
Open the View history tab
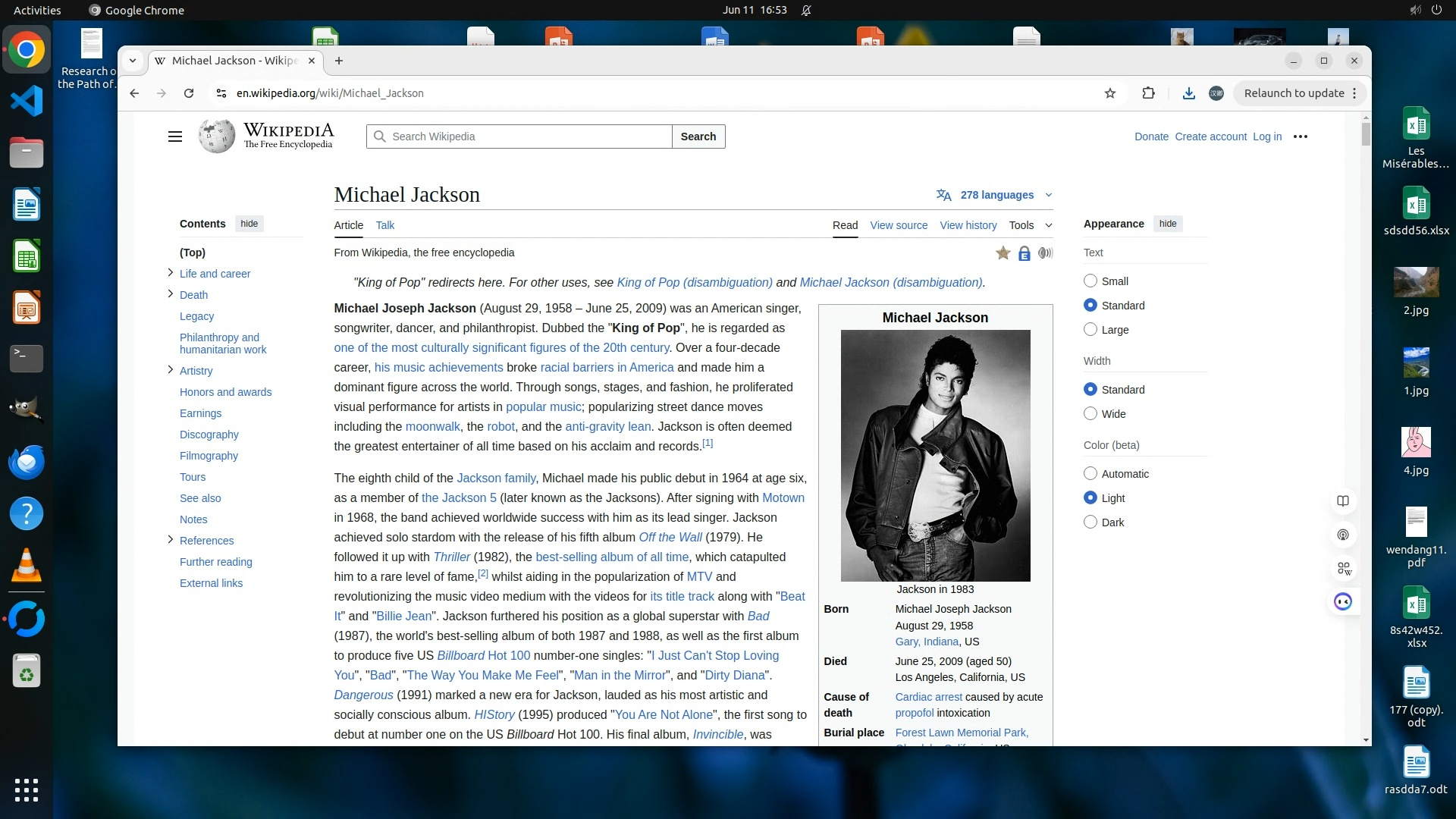point(968,225)
